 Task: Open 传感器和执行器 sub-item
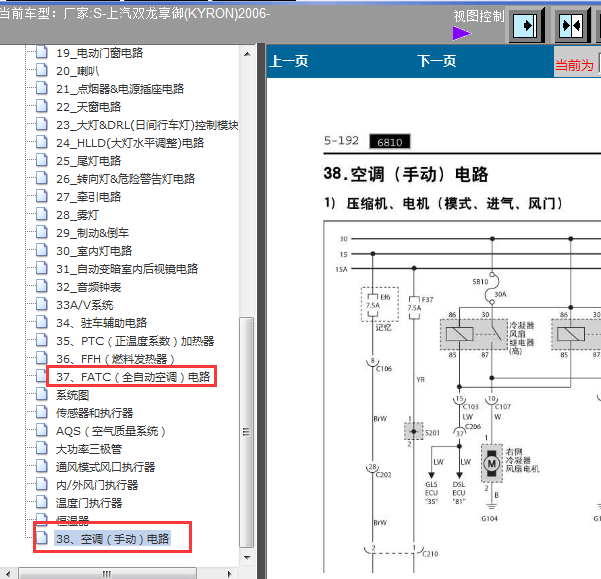tap(95, 413)
